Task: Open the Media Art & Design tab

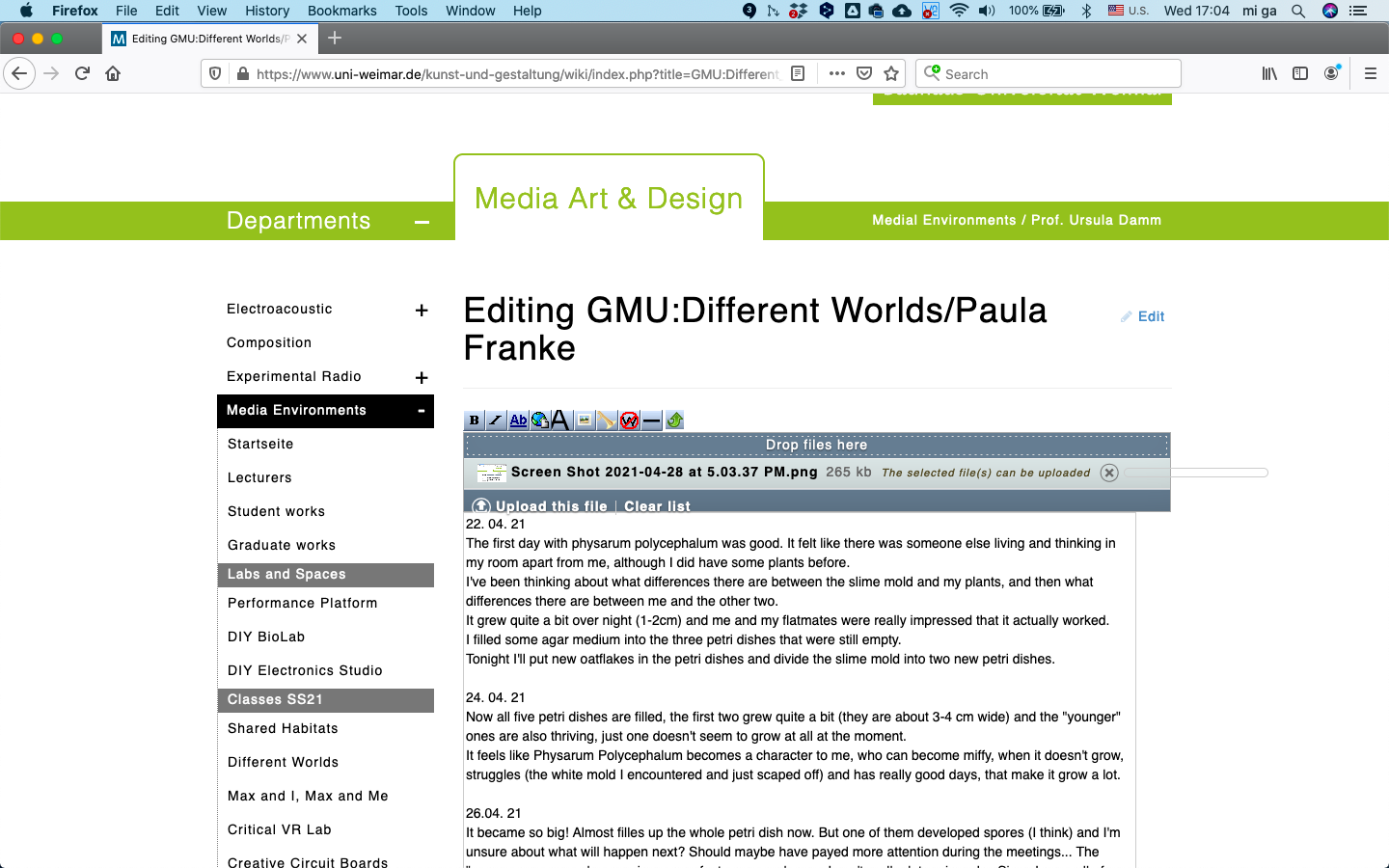Action: pyautogui.click(x=609, y=198)
